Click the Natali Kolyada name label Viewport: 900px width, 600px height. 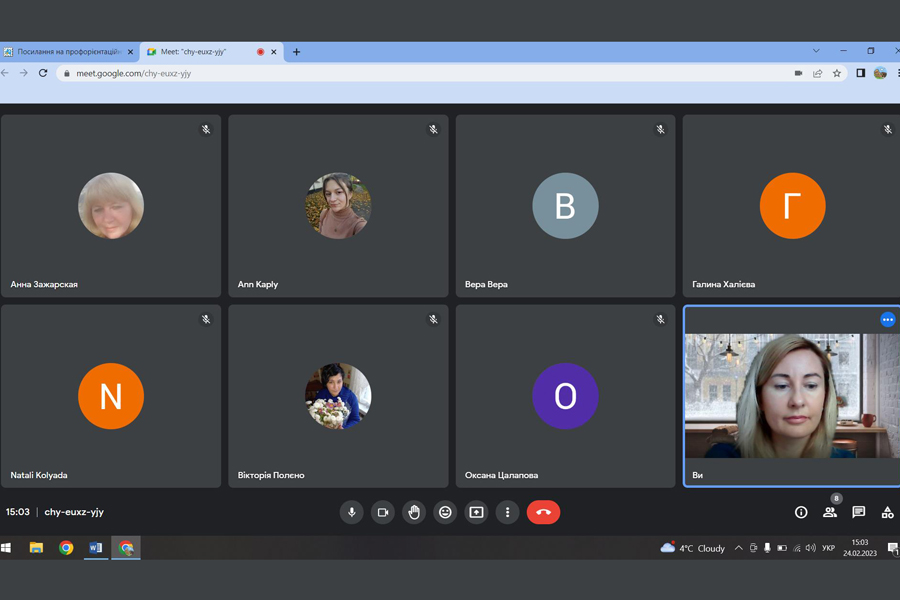(x=38, y=475)
